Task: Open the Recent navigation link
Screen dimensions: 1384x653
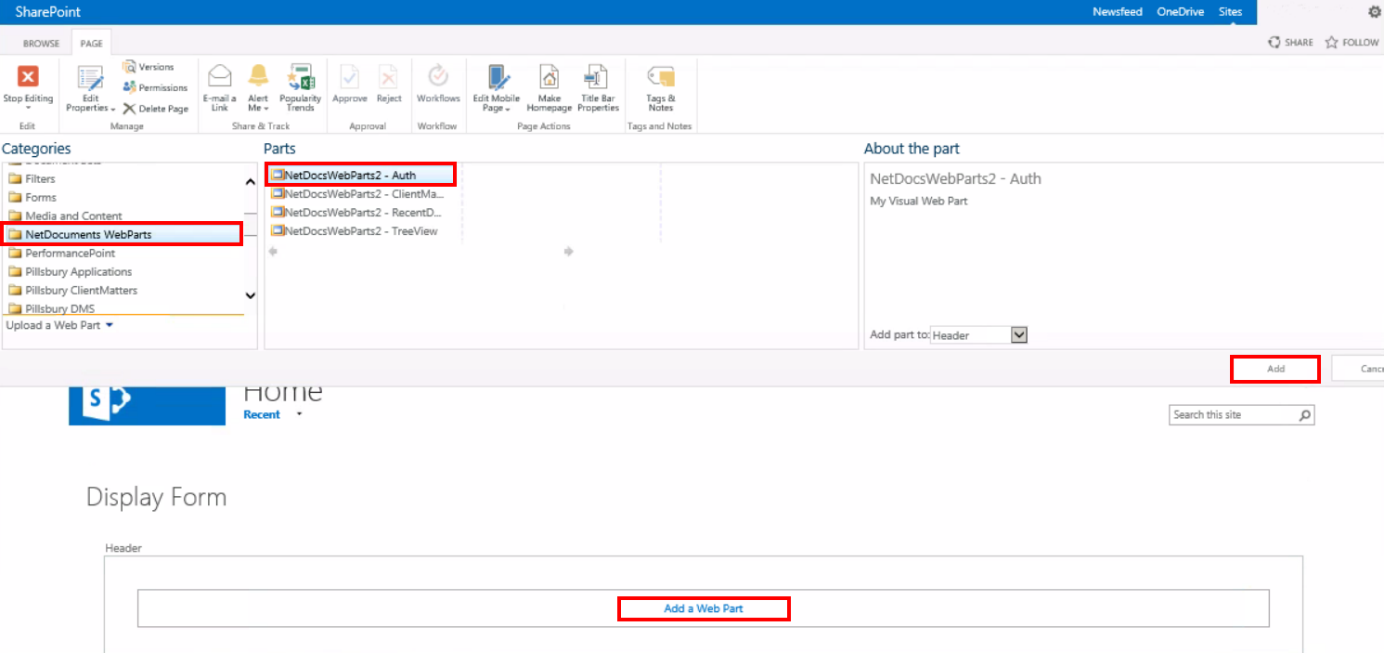Action: [262, 415]
